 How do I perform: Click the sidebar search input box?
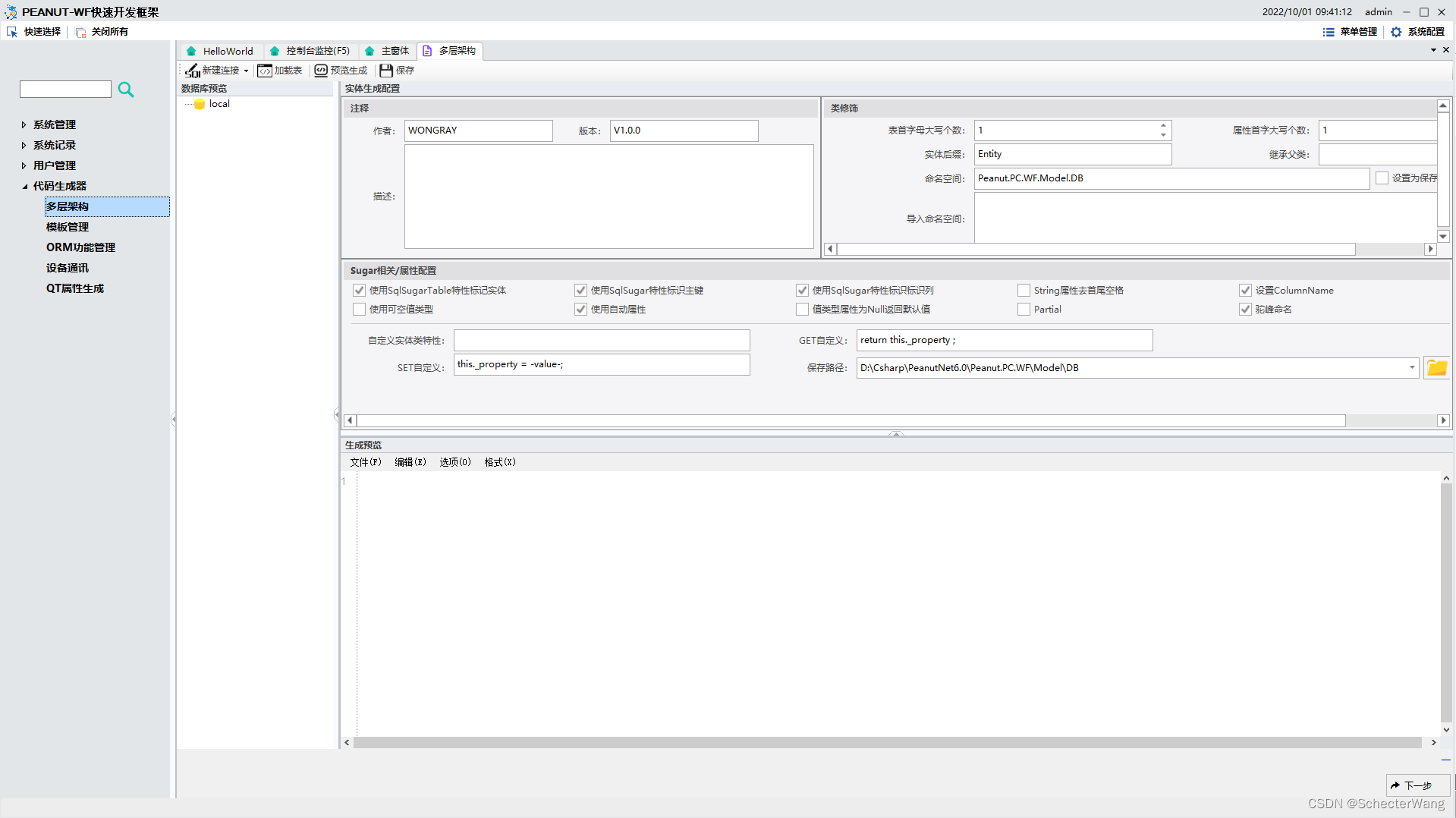[65, 90]
